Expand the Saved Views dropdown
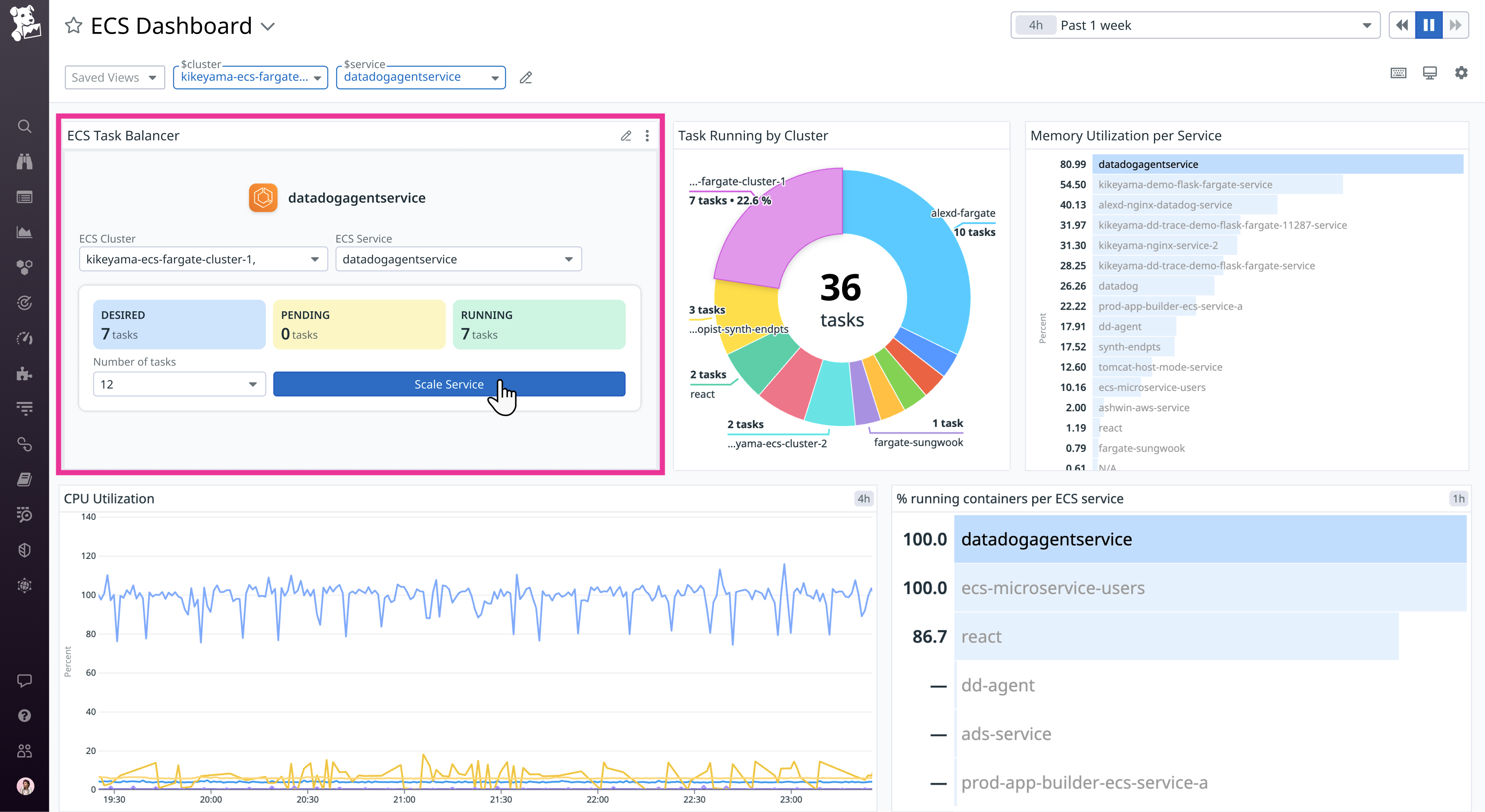 [x=114, y=78]
